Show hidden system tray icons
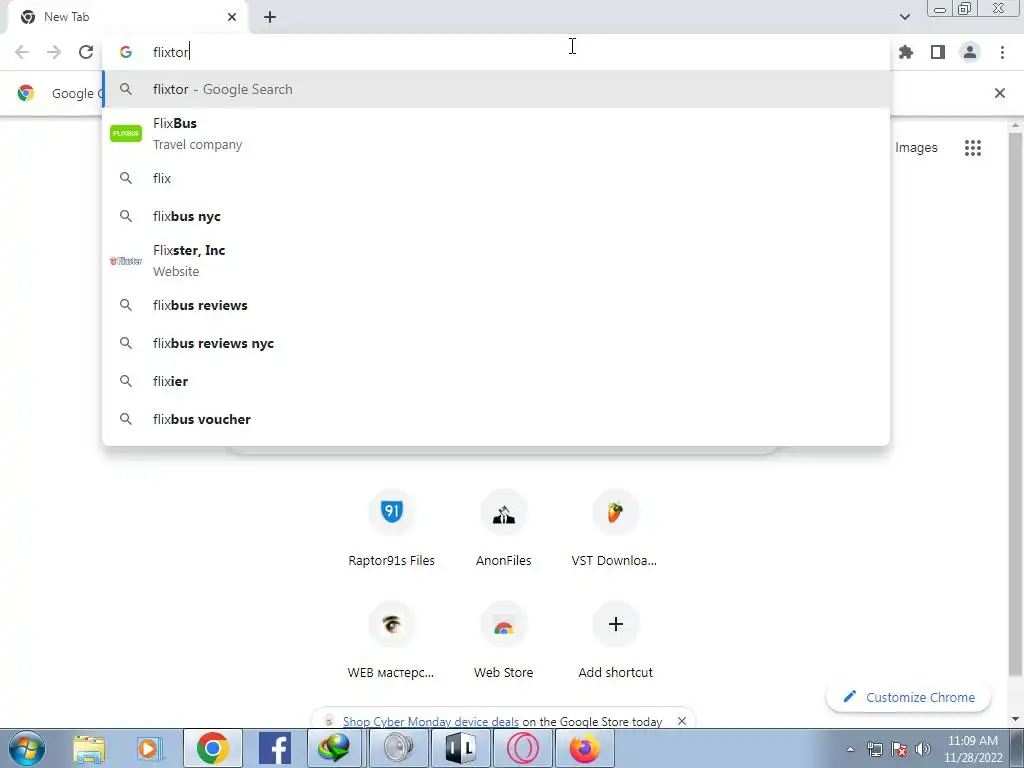 tap(850, 749)
